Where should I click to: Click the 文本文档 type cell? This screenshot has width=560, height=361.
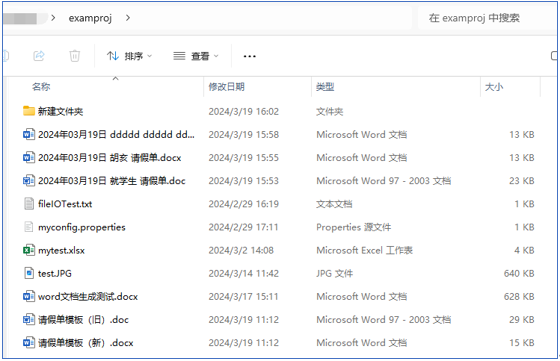point(334,204)
